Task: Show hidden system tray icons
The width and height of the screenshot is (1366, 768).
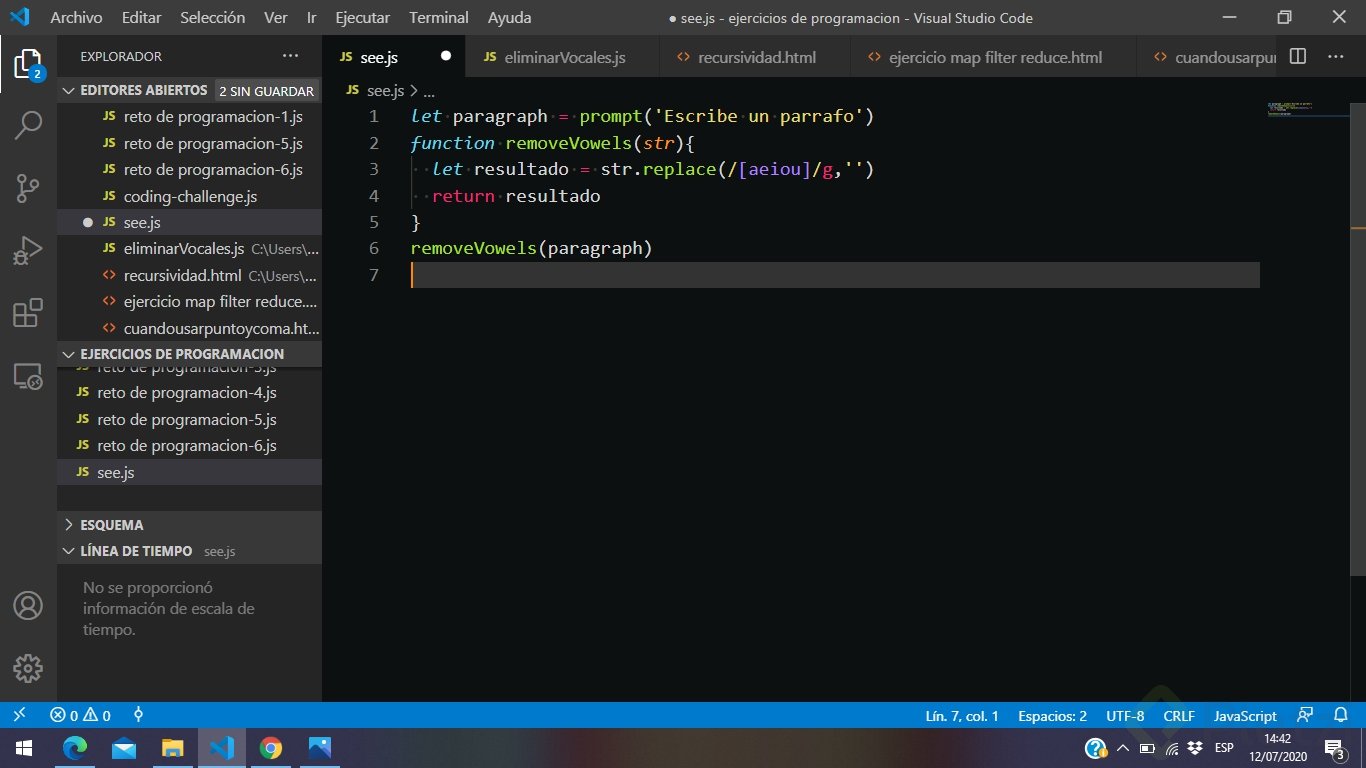Action: (1123, 748)
